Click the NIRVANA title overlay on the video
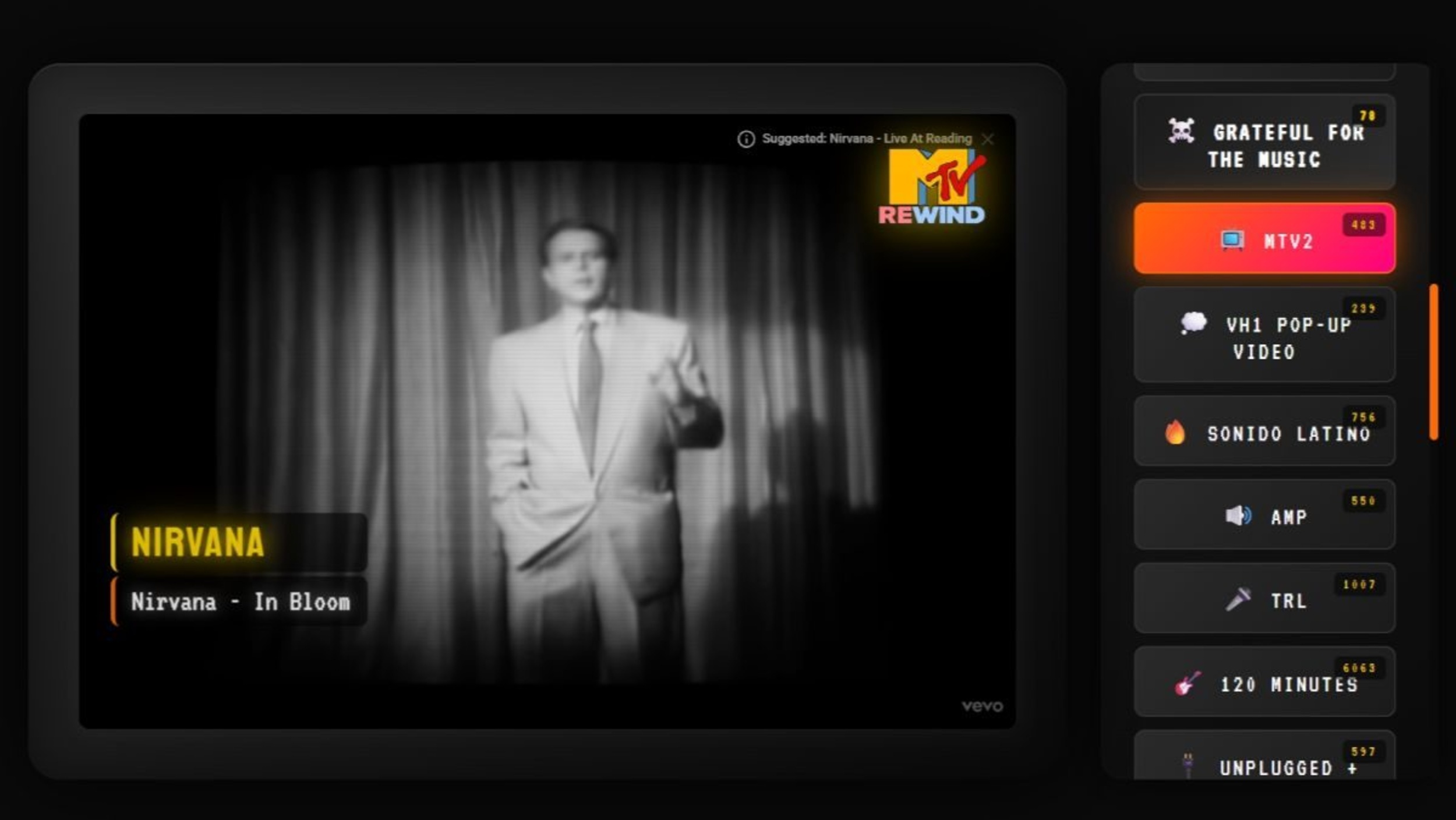1456x820 pixels. click(x=198, y=542)
